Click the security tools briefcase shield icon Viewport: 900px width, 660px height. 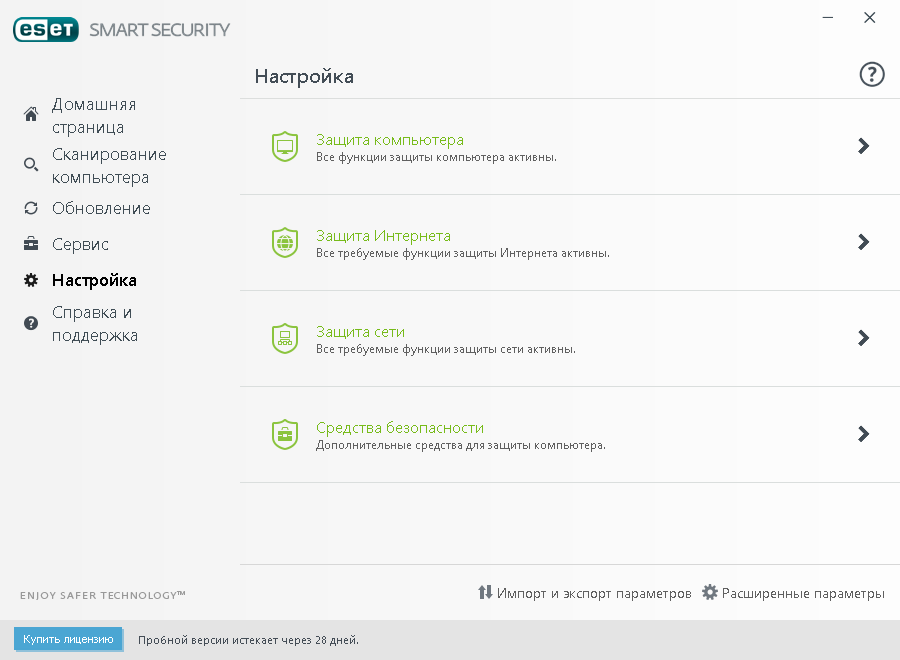pos(285,434)
